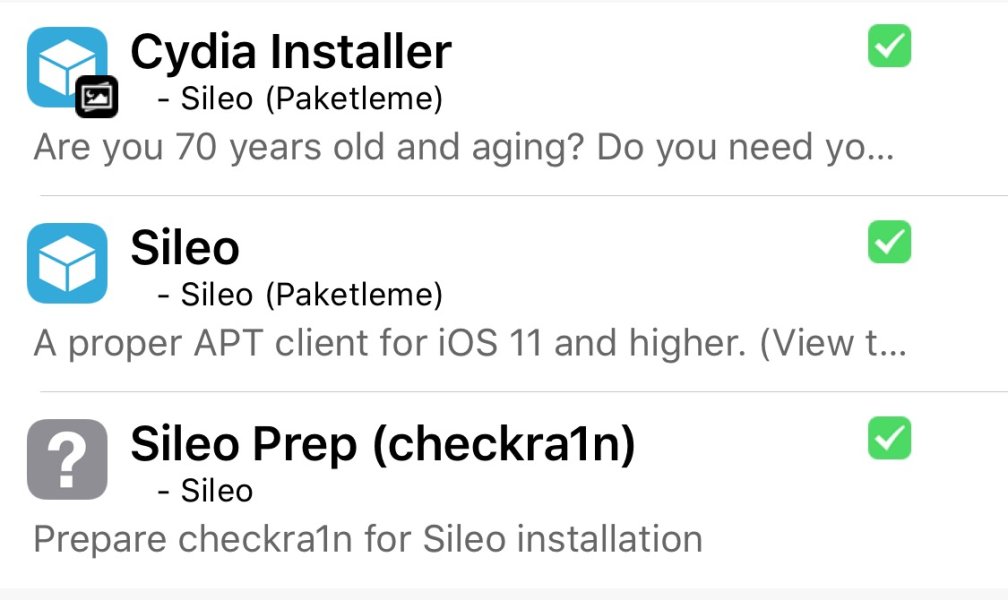Uncheck the Cydia Installer green checkbox
The image size is (1008, 600).
coord(889,46)
